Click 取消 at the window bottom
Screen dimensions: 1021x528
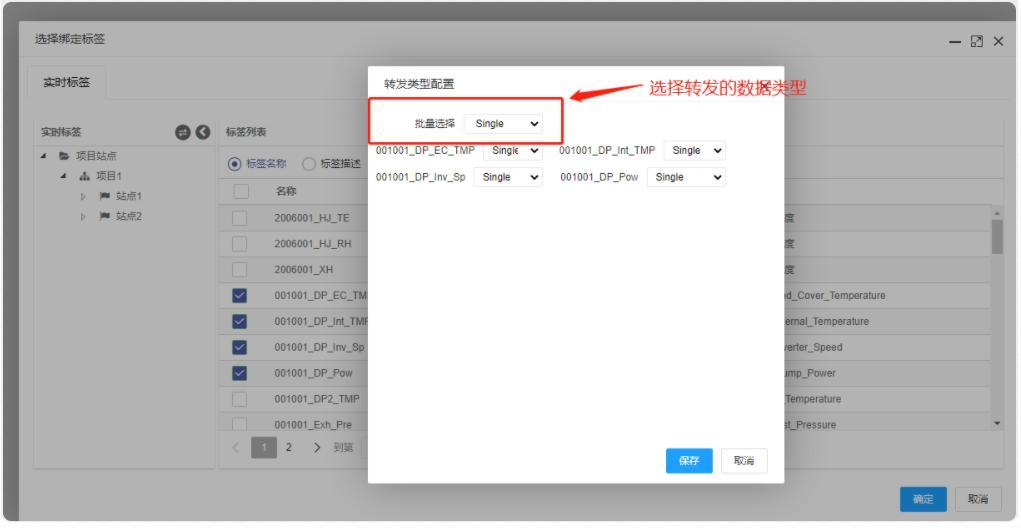[977, 499]
